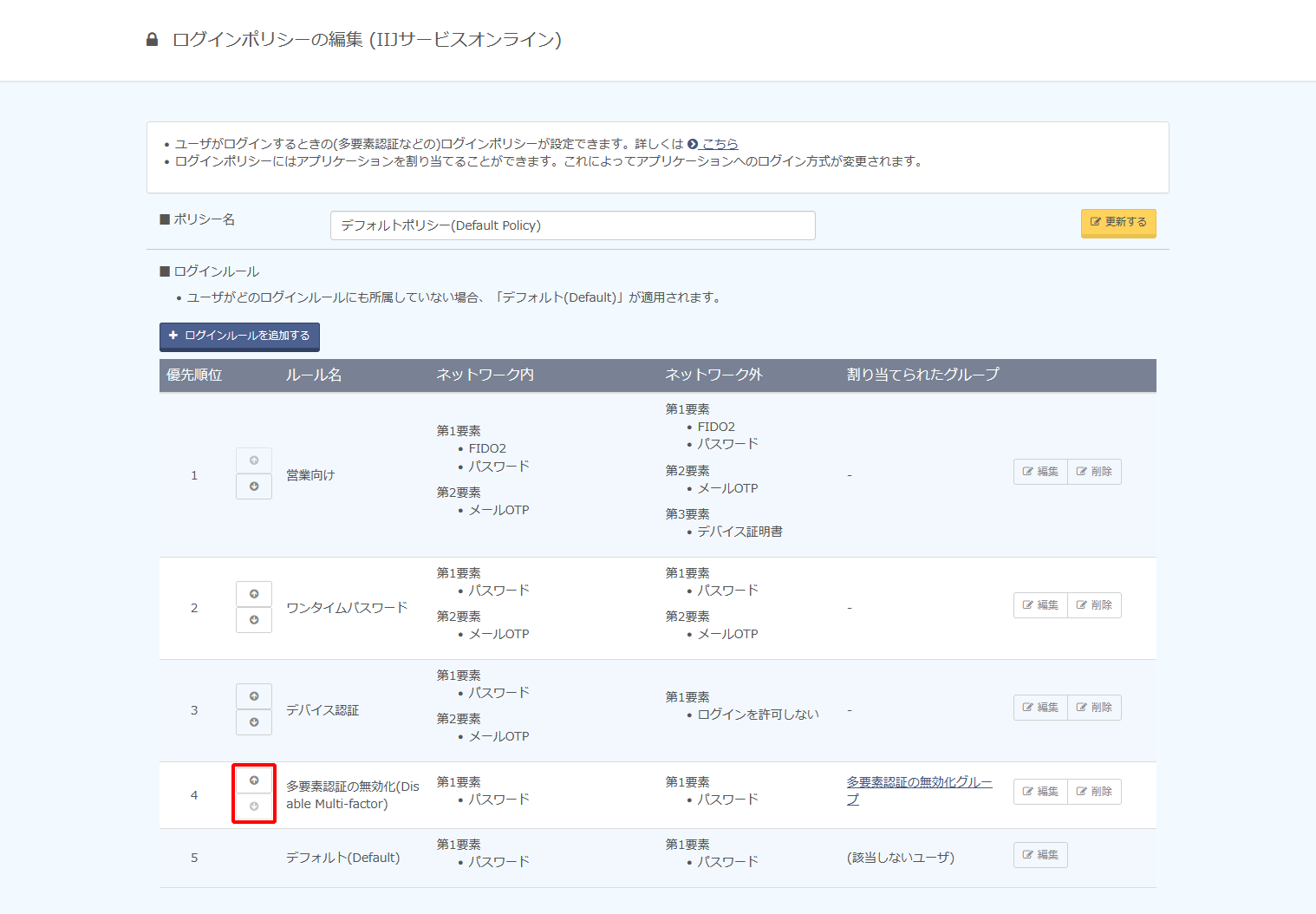Delete the デバイス認証 rule
This screenshot has width=1316, height=914.
pyautogui.click(x=1094, y=708)
